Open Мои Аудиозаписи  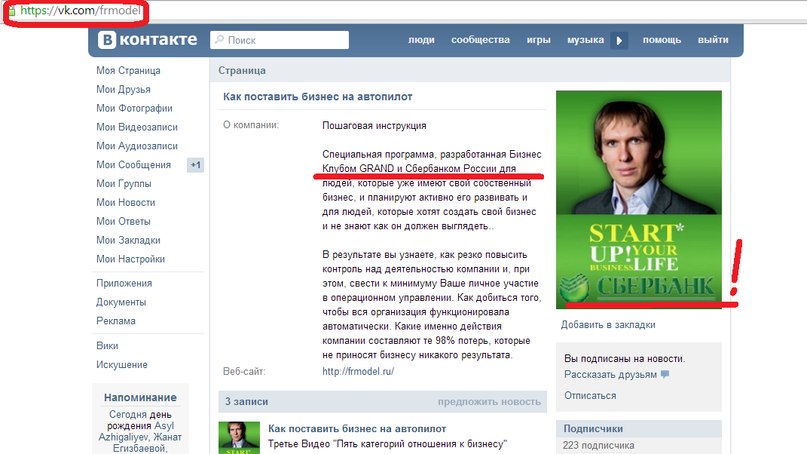click(136, 146)
